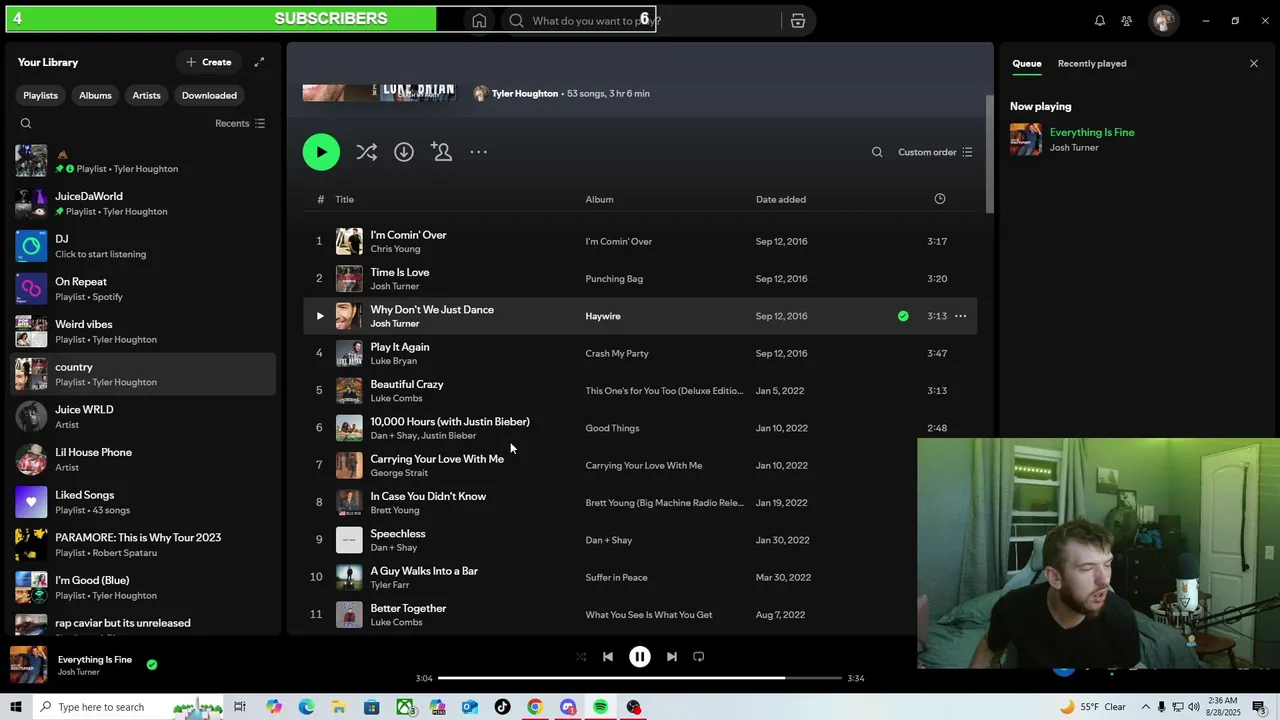Sort the tracklist by the duration clock header
The width and height of the screenshot is (1280, 720).
[x=940, y=199]
